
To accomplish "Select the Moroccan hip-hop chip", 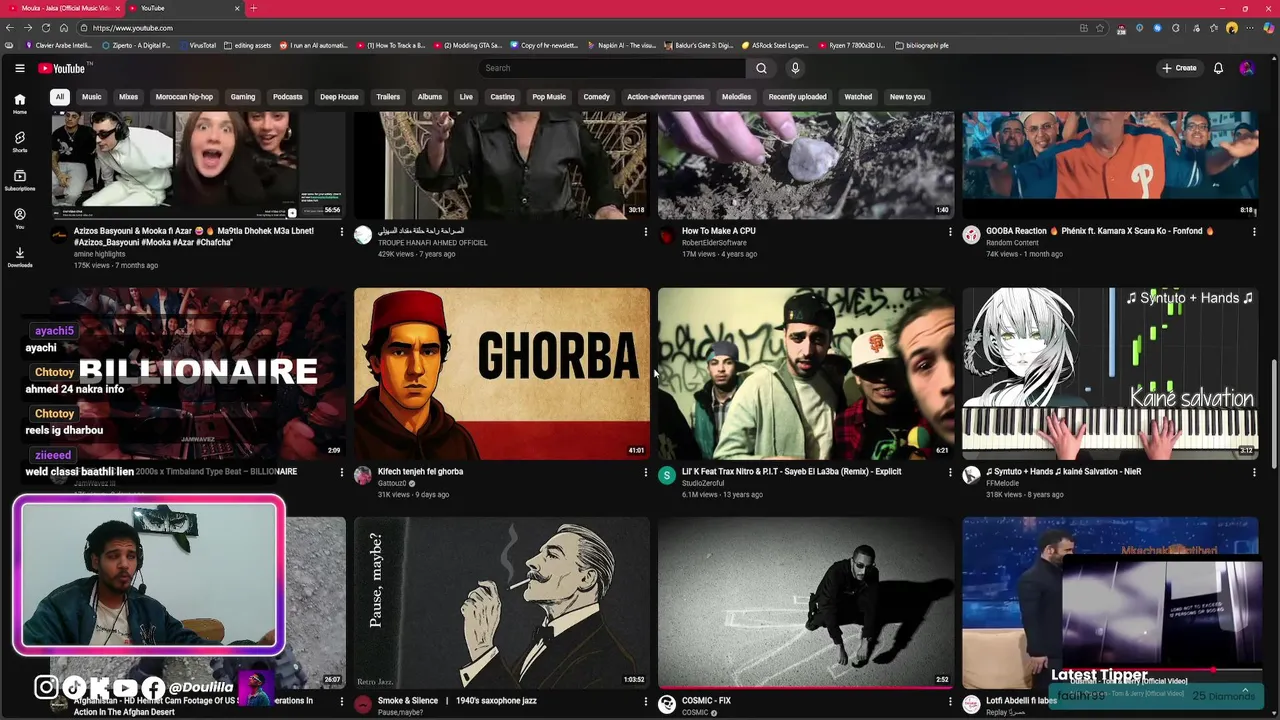I will click(x=184, y=97).
